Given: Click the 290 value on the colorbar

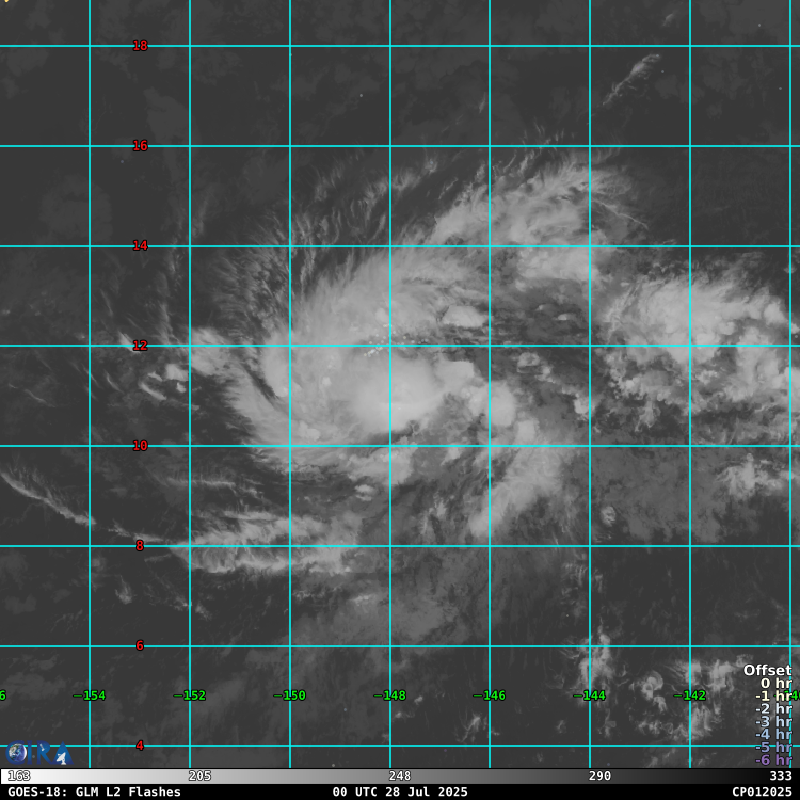Looking at the screenshot, I should [x=600, y=776].
